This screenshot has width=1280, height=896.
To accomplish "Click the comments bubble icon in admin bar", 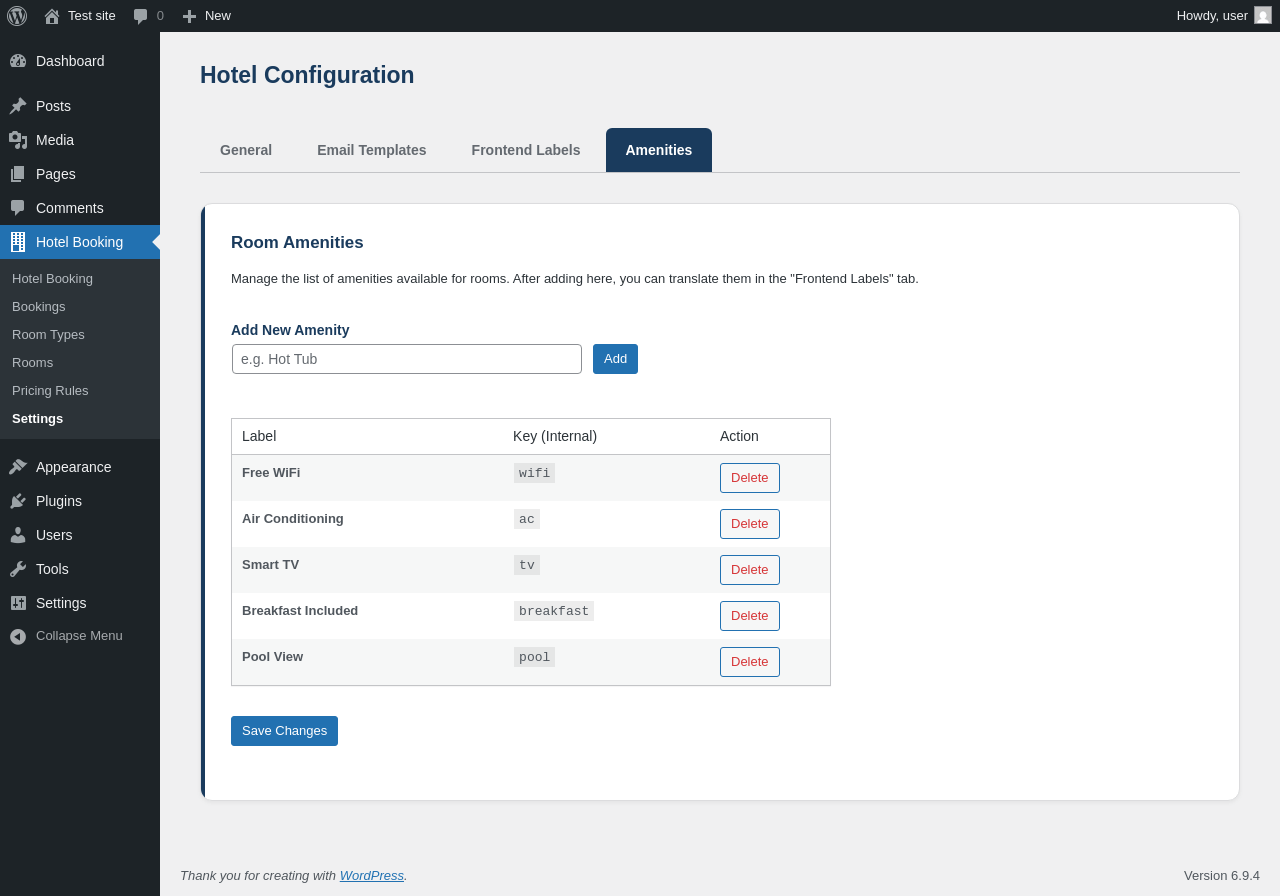I will click(x=141, y=16).
